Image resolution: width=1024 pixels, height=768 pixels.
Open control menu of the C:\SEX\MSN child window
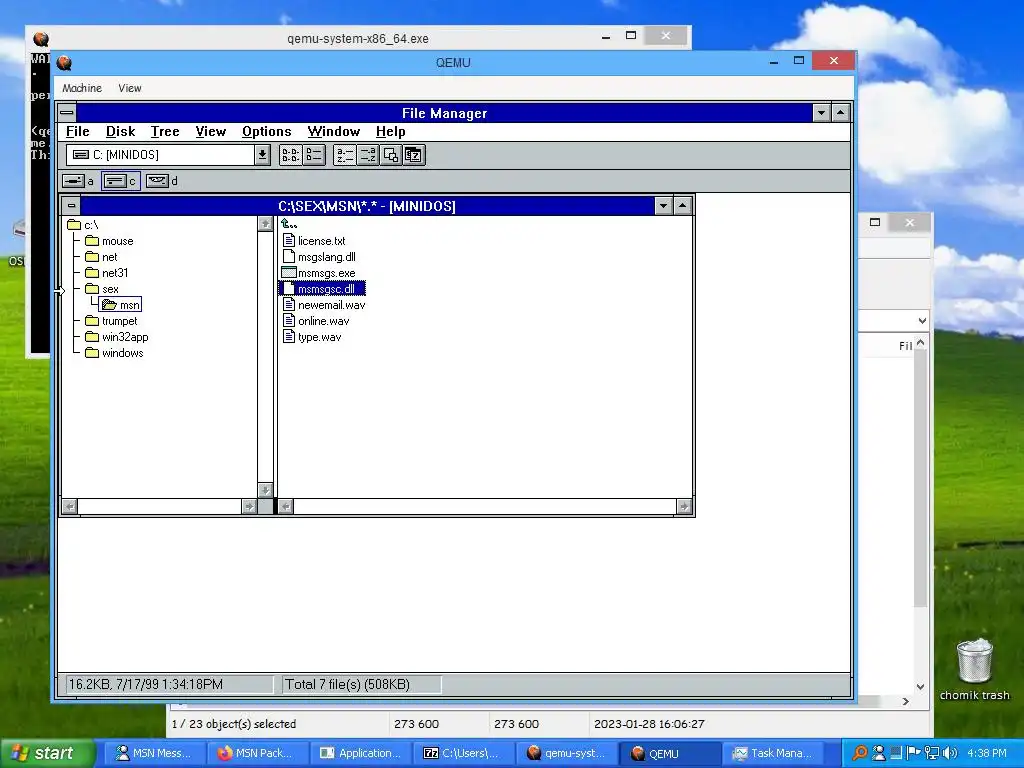[71, 206]
